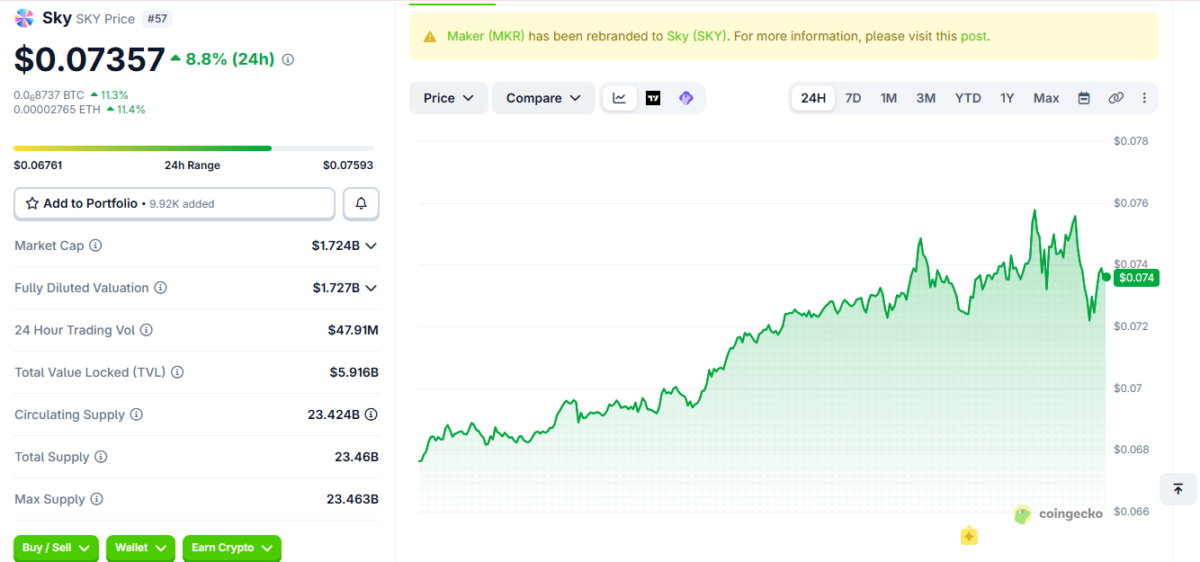Click the #57 rank badge
Viewport: 1200px width, 562px height.
pyautogui.click(x=156, y=18)
